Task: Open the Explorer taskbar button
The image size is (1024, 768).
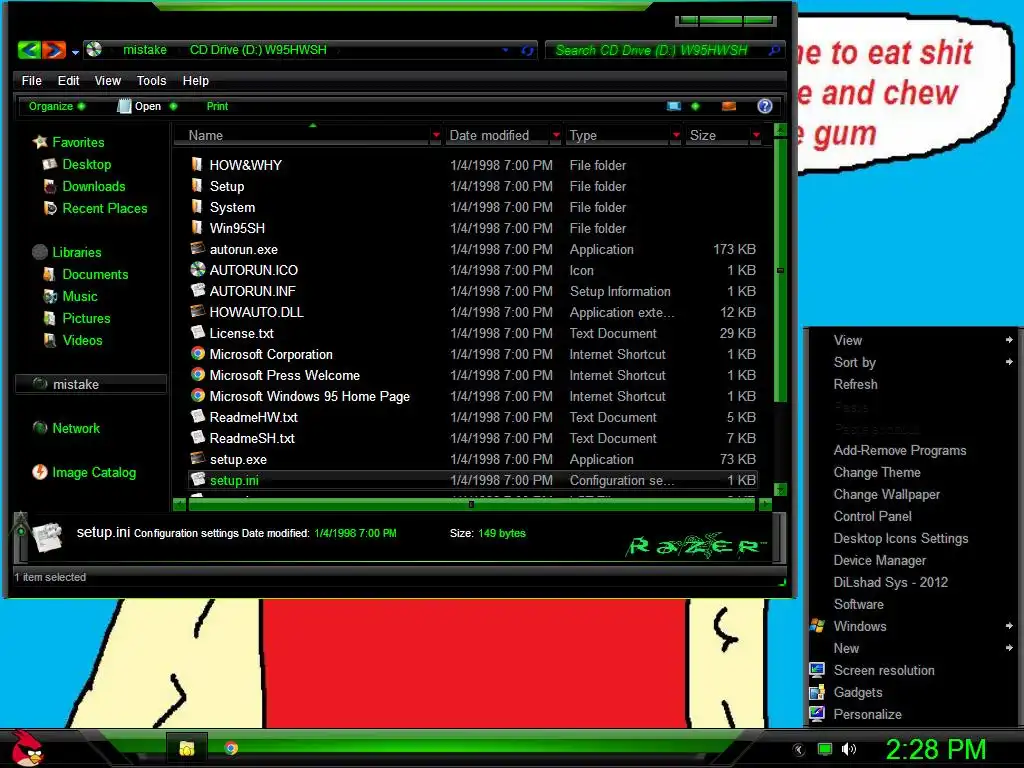Action: pos(187,748)
